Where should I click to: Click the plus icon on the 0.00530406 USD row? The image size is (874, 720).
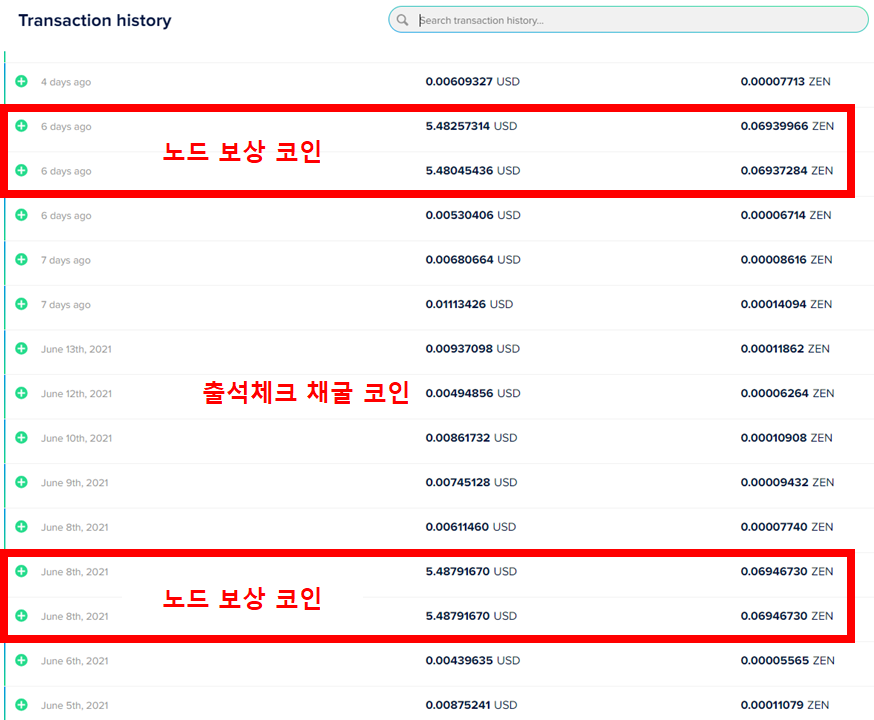(x=21, y=215)
